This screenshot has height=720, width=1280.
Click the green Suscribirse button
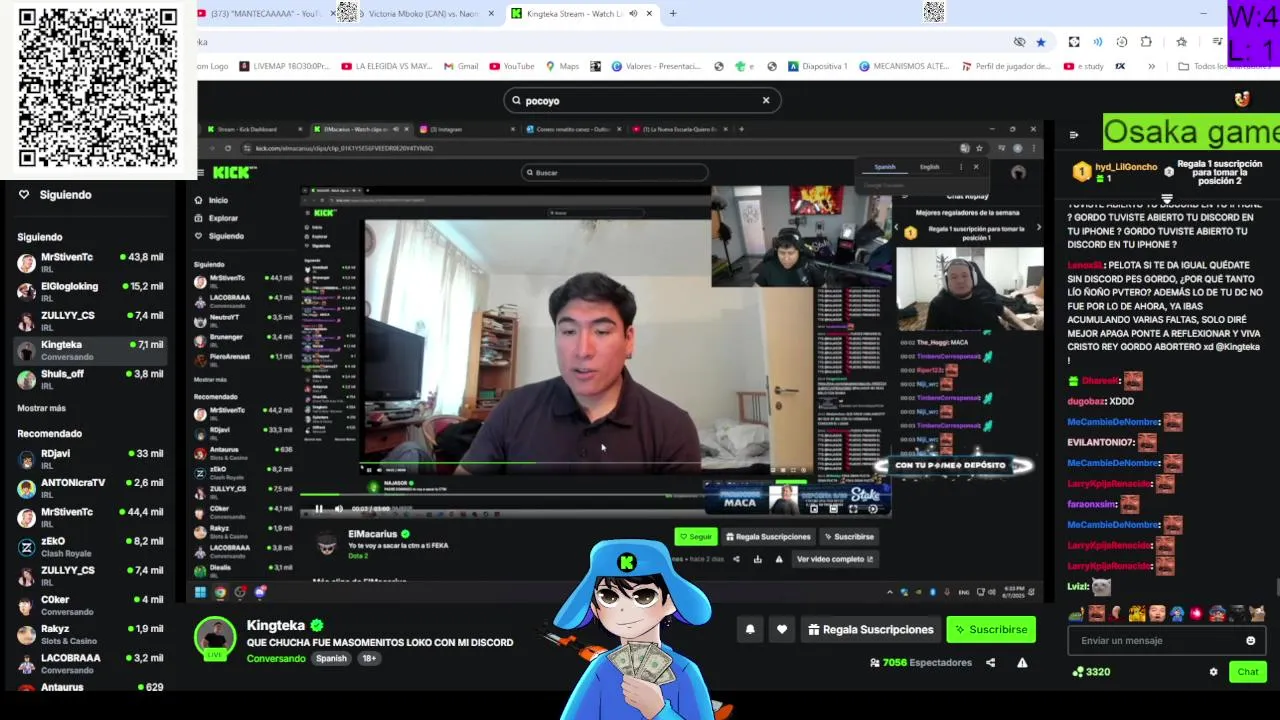[991, 629]
